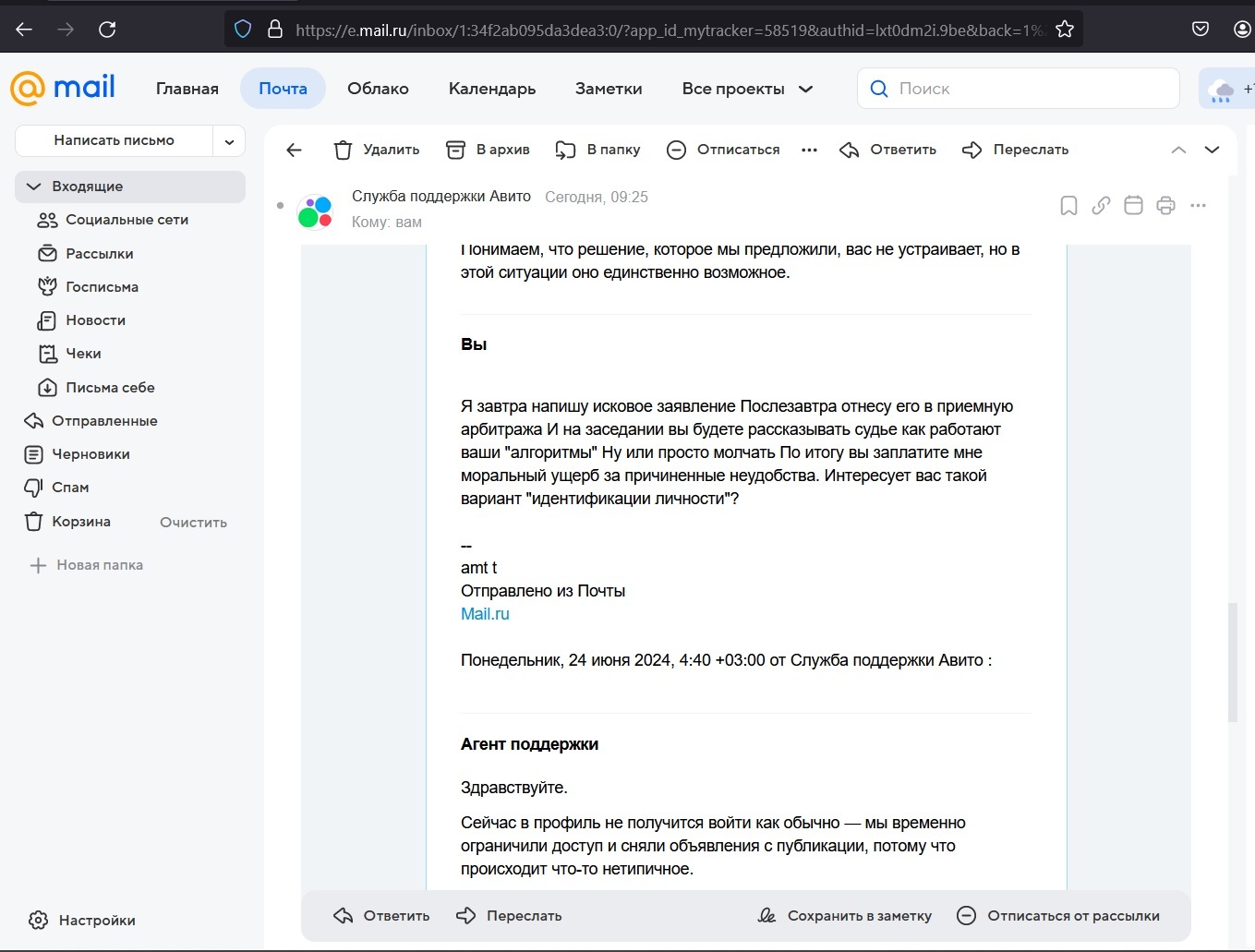Click Отписаться от рассылки button
1255x952 pixels.
(1058, 916)
